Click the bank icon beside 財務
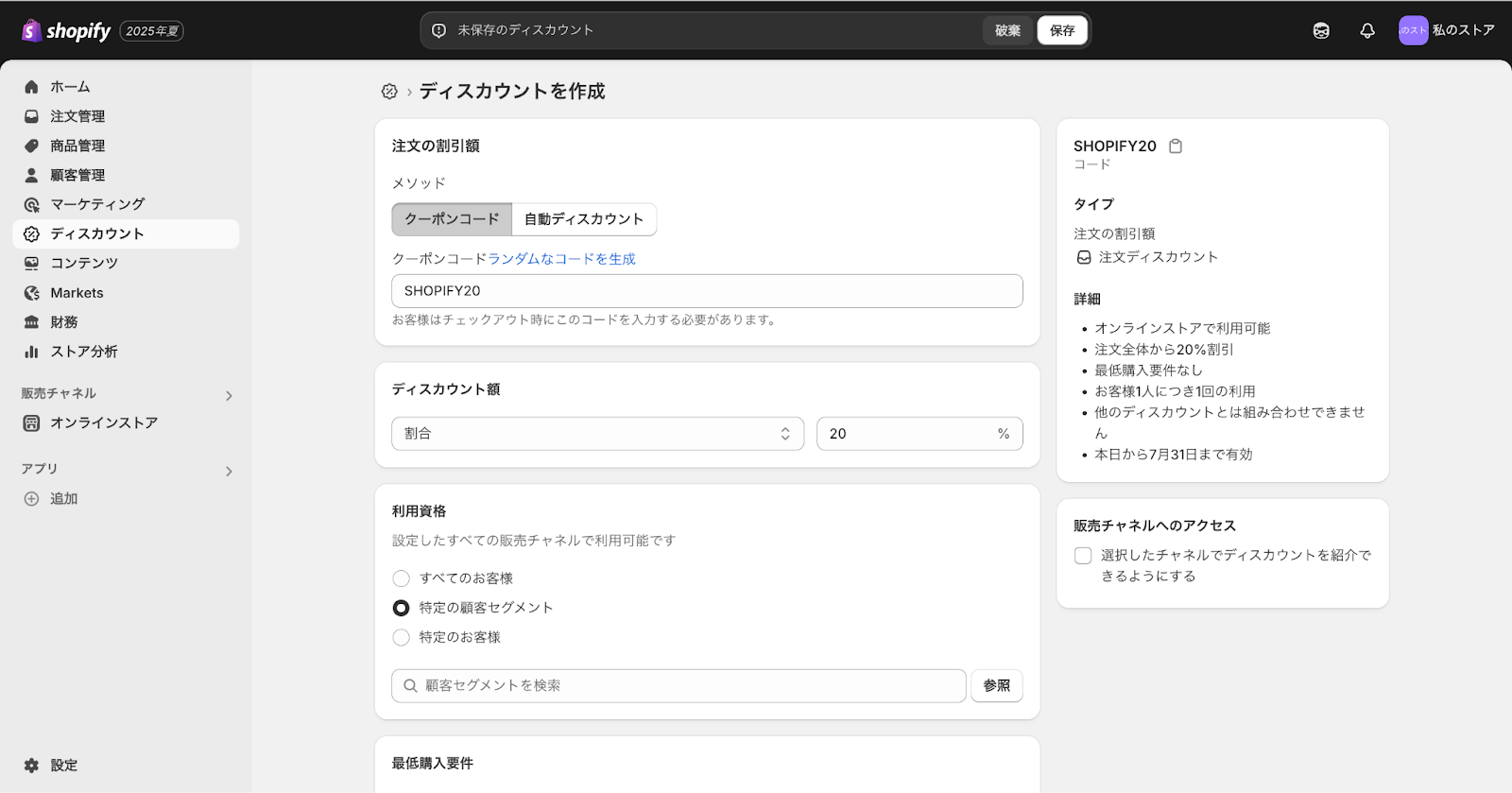1512x793 pixels. tap(31, 322)
